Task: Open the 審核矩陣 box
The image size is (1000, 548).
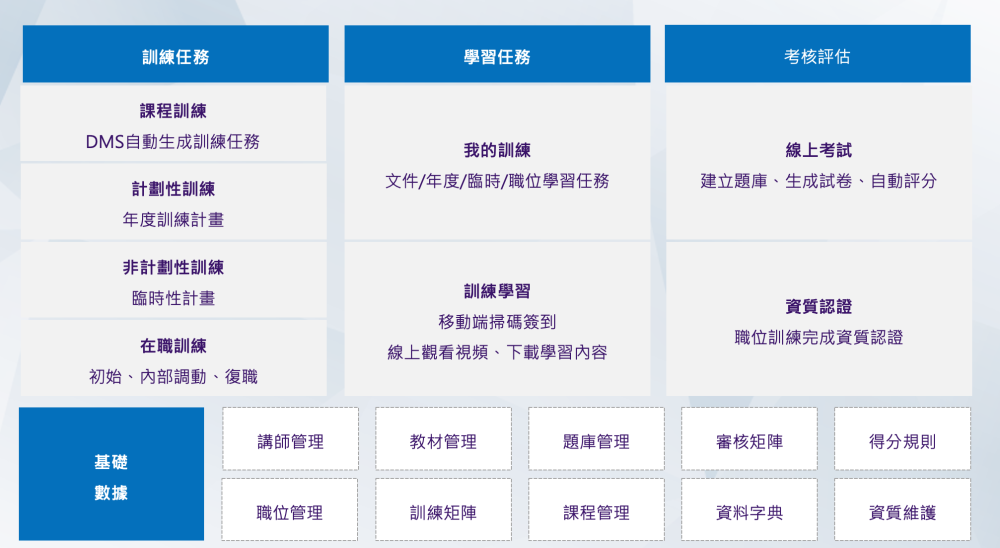Action: 749,440
